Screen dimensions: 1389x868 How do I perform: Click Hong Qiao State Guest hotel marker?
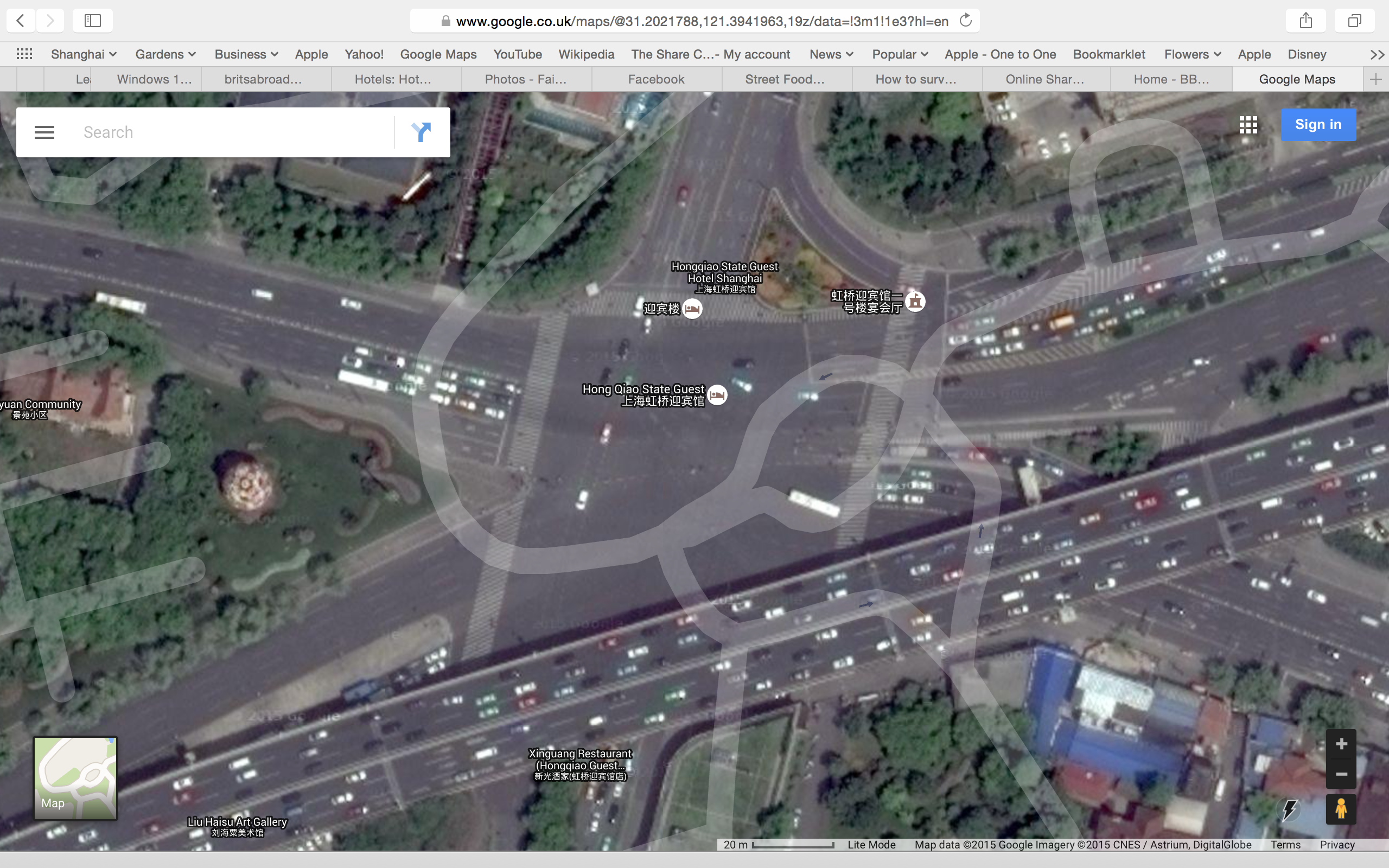717,395
